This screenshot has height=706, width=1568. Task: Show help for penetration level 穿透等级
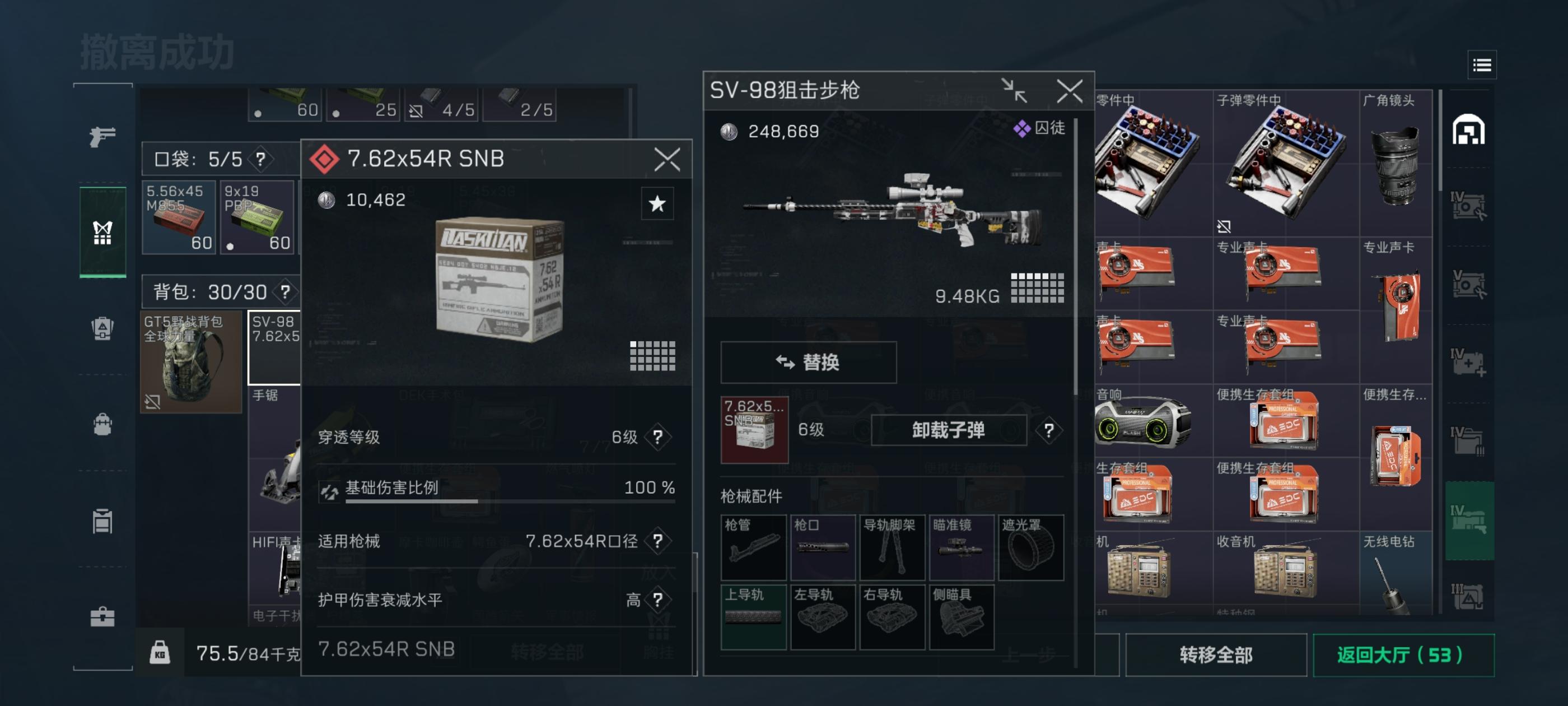click(x=657, y=436)
